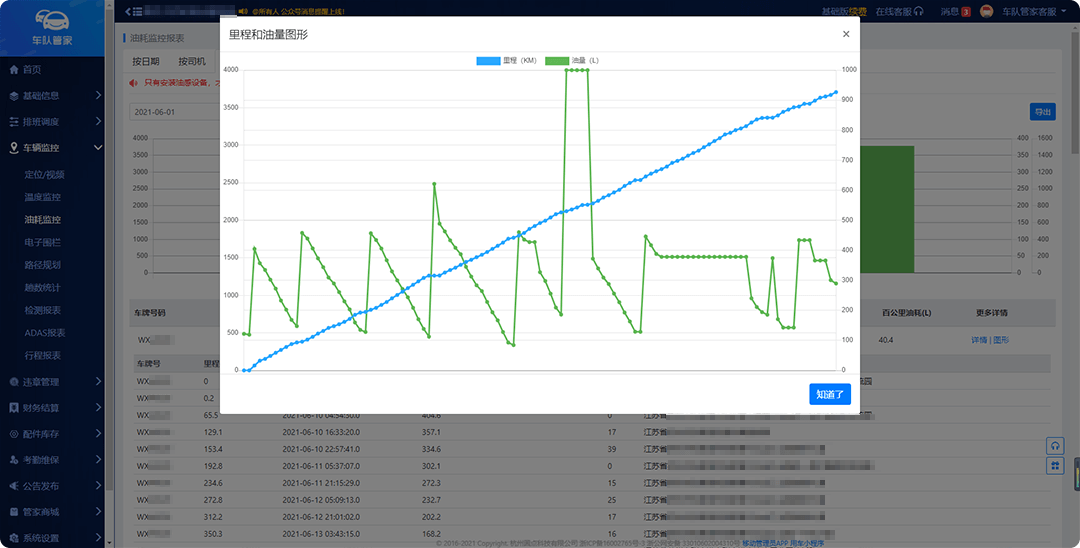This screenshot has height=548, width=1080.
Task: Click the home icon beside 首页
Action: pos(14,70)
